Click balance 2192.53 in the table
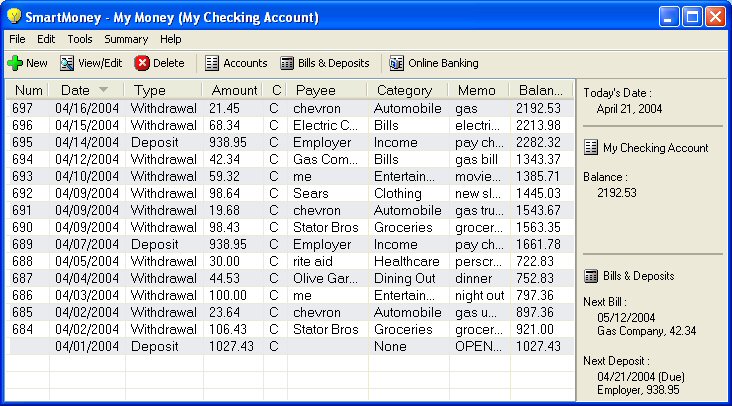 point(538,108)
